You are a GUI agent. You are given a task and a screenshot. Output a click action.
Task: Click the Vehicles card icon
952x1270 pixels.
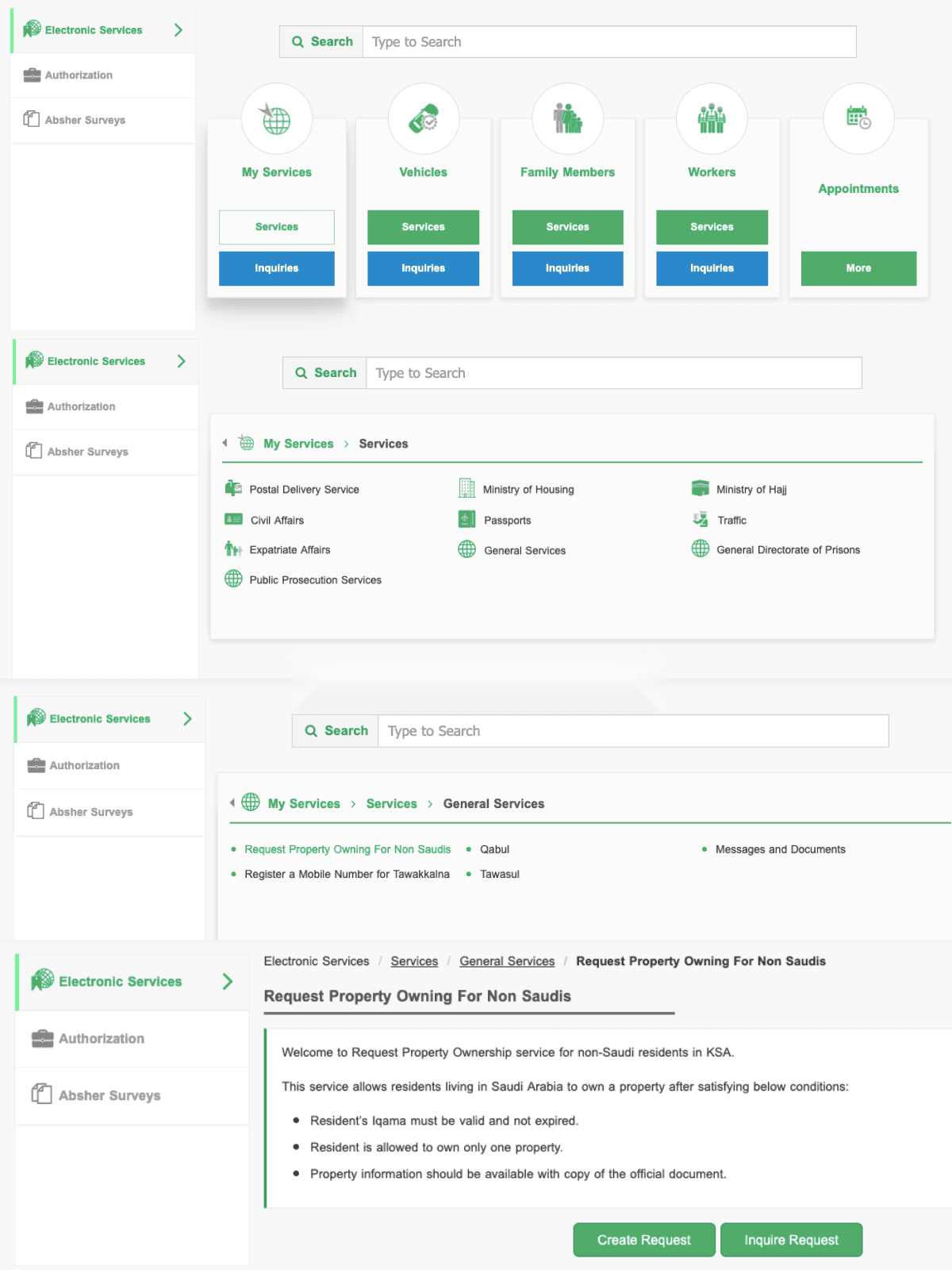424,119
